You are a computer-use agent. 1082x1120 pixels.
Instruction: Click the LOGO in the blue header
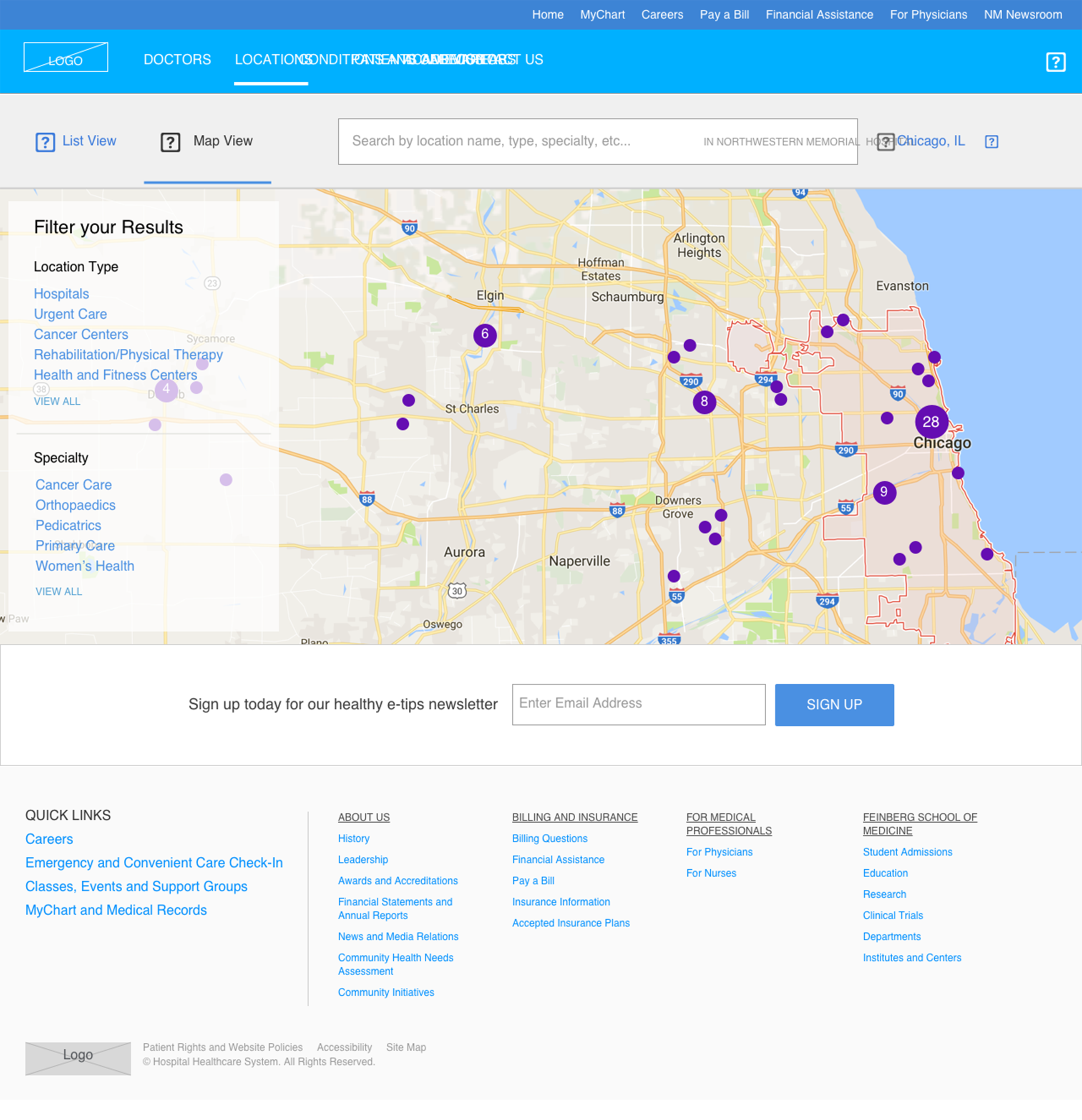(66, 58)
